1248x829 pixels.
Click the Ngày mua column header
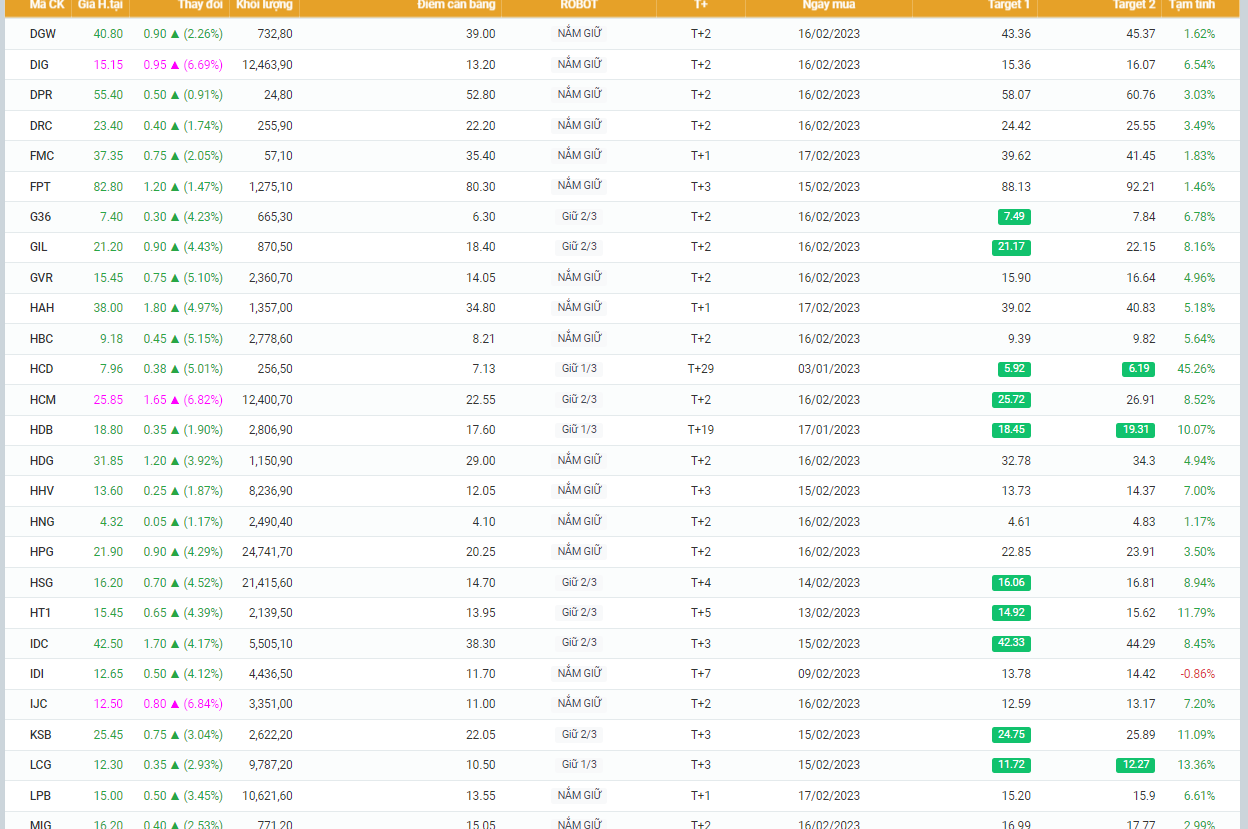[829, 5]
